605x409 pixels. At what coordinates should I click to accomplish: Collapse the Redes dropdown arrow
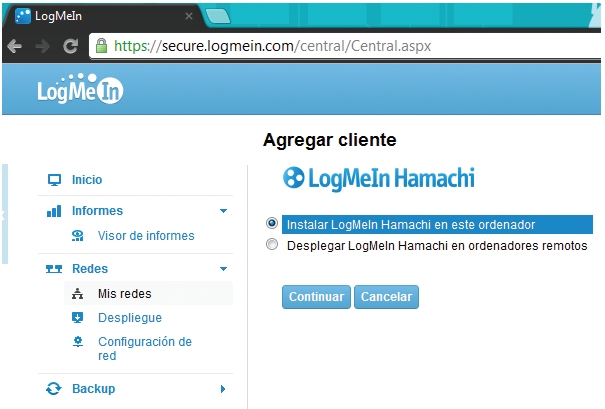point(223,269)
